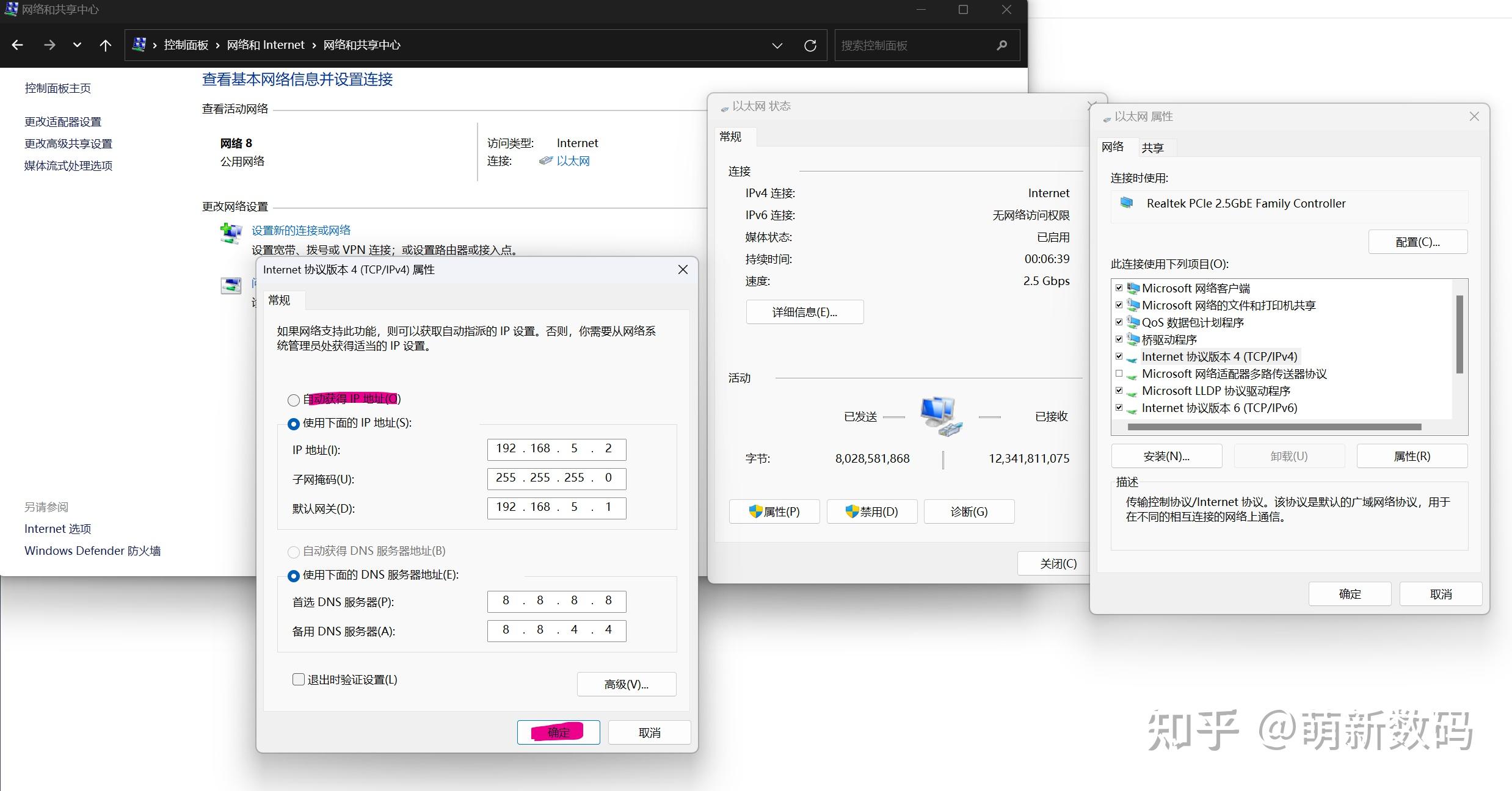This screenshot has width=1512, height=791.
Task: Check 退出时验证设置(L) option
Action: click(299, 679)
